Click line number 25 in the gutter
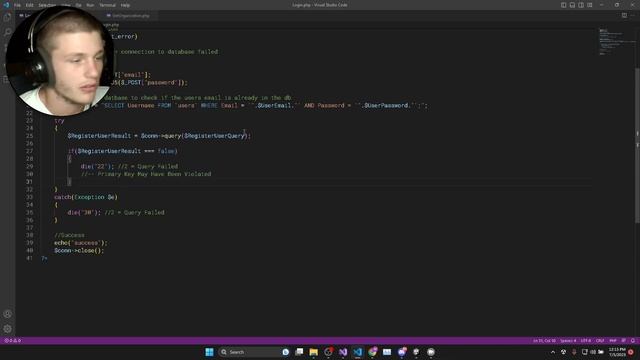This screenshot has width=640, height=360. point(29,136)
